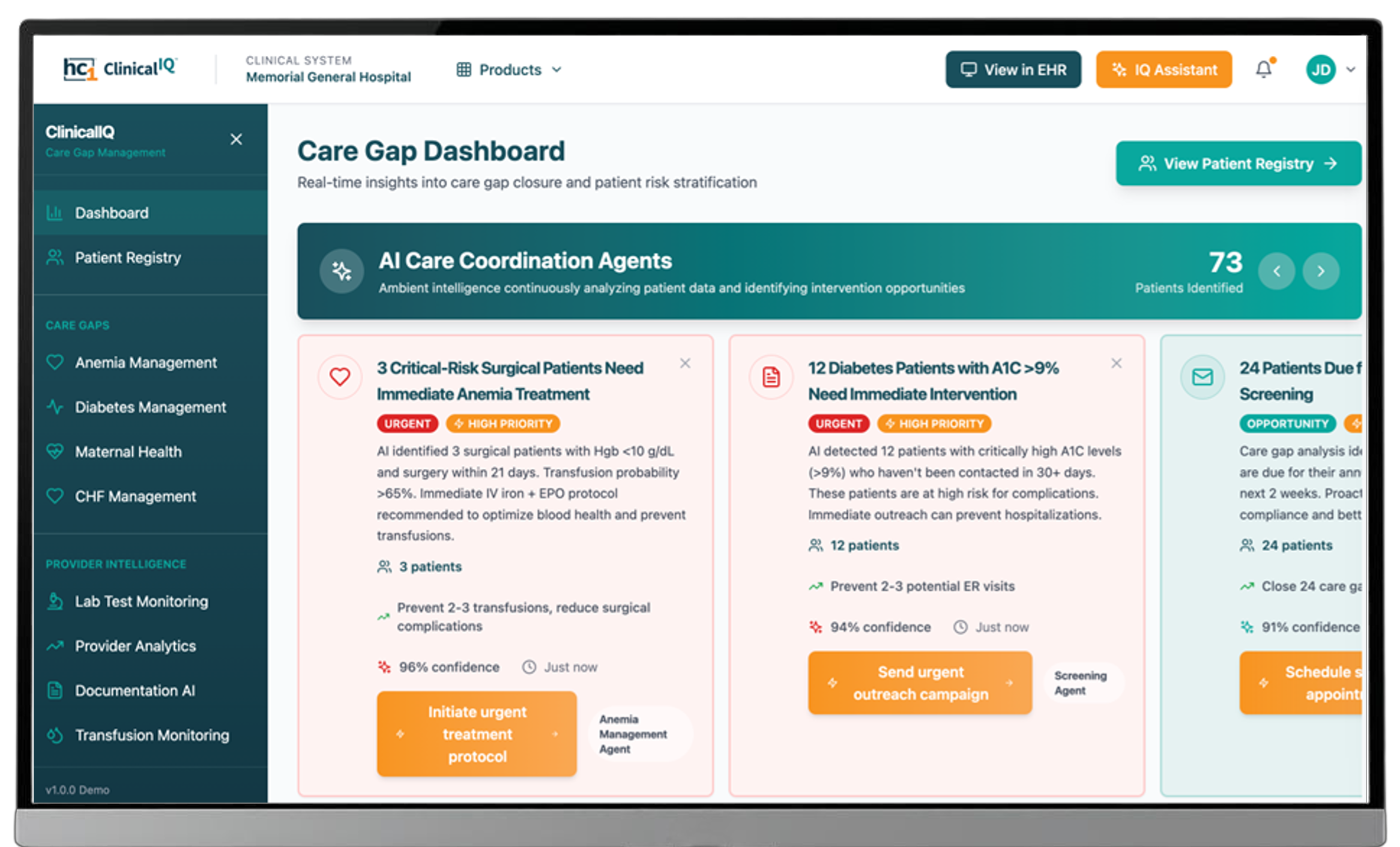Screen dimensions: 1400x847
Task: Click the Transfusion Monitoring droplet icon
Action: 55,735
